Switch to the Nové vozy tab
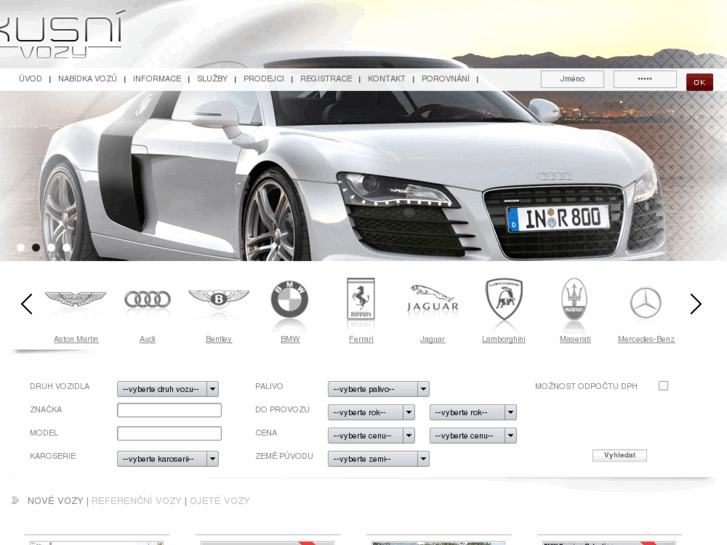727x545 pixels. click(55, 501)
